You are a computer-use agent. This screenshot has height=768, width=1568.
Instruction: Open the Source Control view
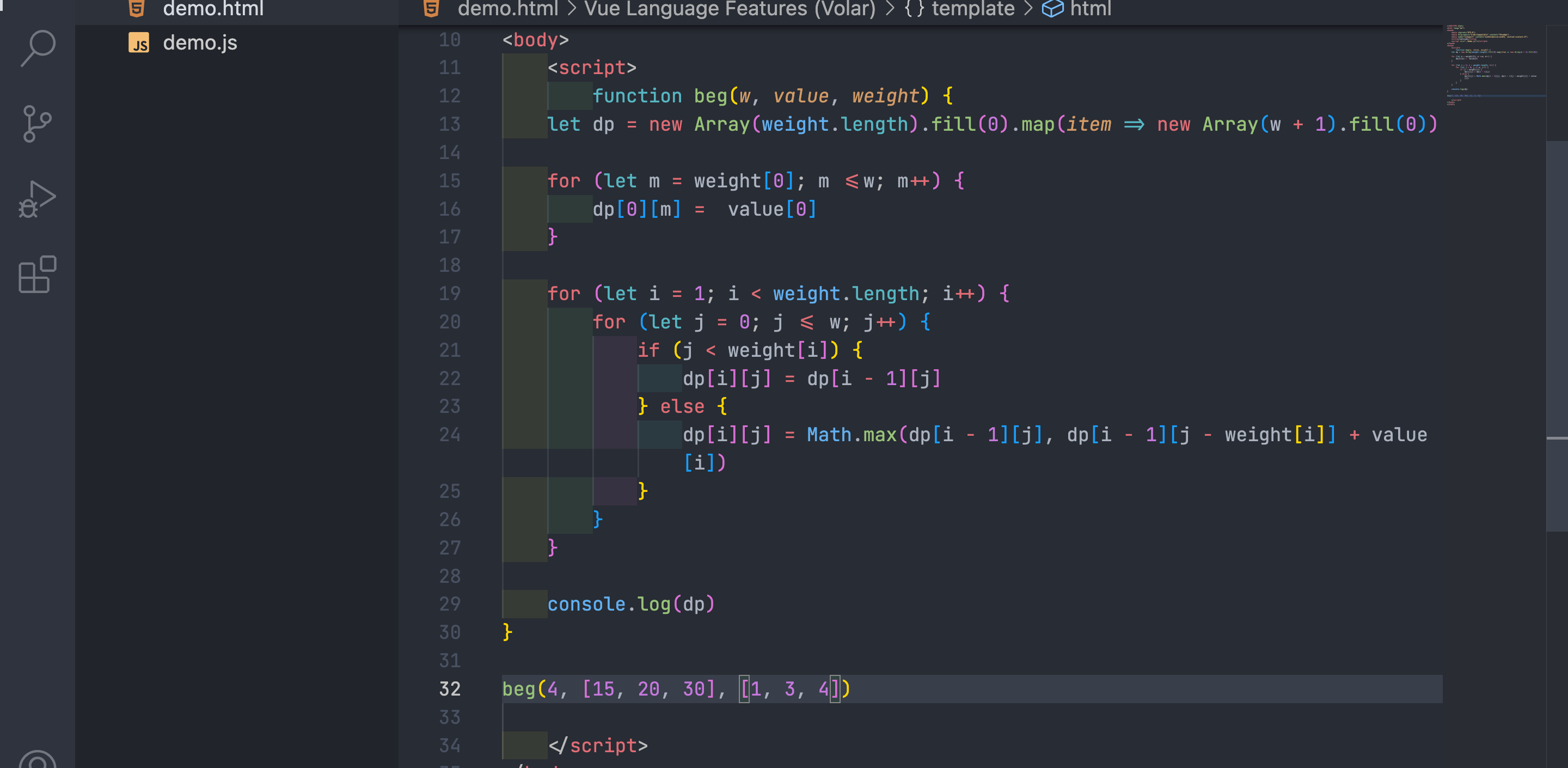pos(38,124)
